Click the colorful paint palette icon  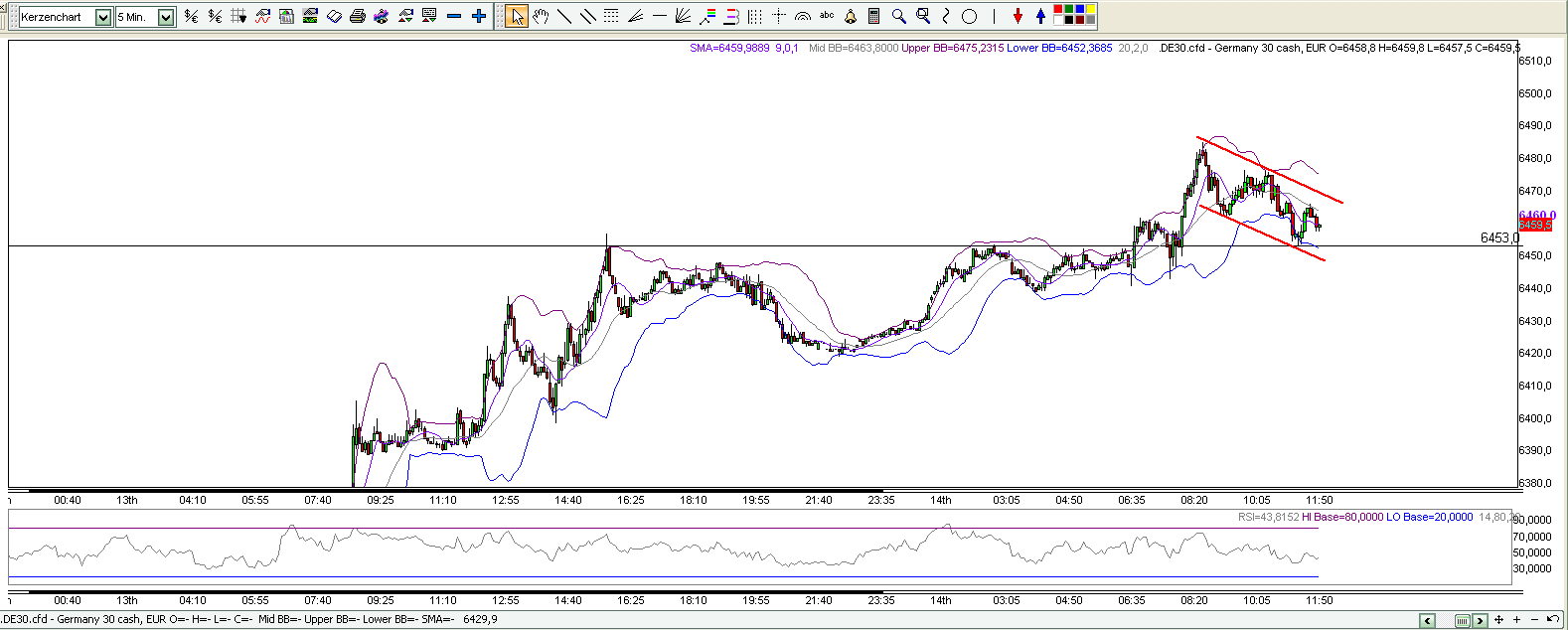[x=382, y=16]
